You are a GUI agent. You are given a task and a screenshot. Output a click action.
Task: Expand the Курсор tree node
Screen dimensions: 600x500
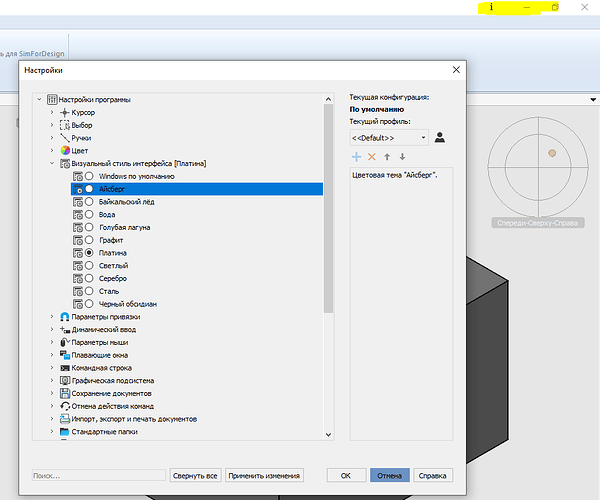(52, 112)
